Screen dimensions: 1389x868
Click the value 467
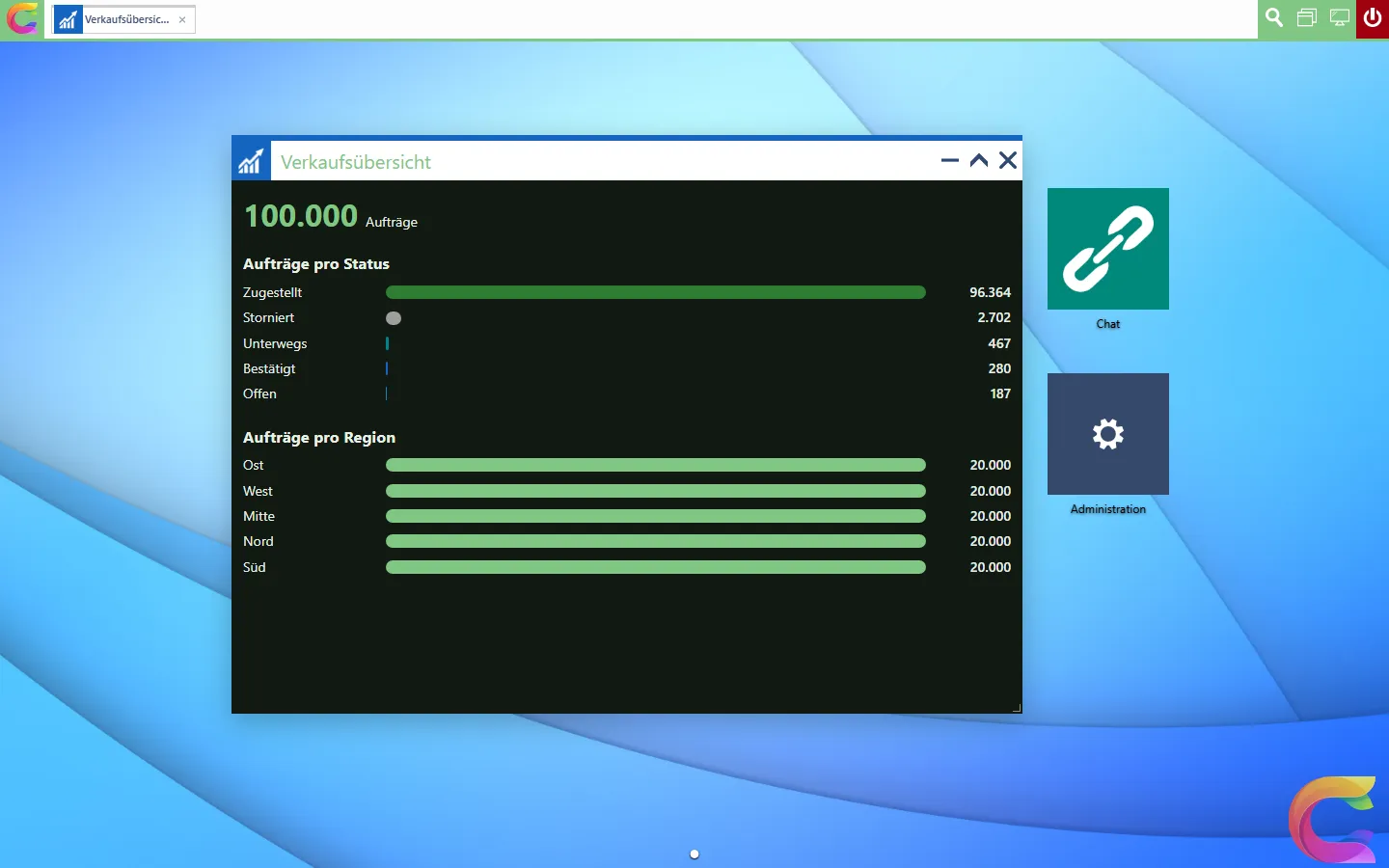[999, 343]
